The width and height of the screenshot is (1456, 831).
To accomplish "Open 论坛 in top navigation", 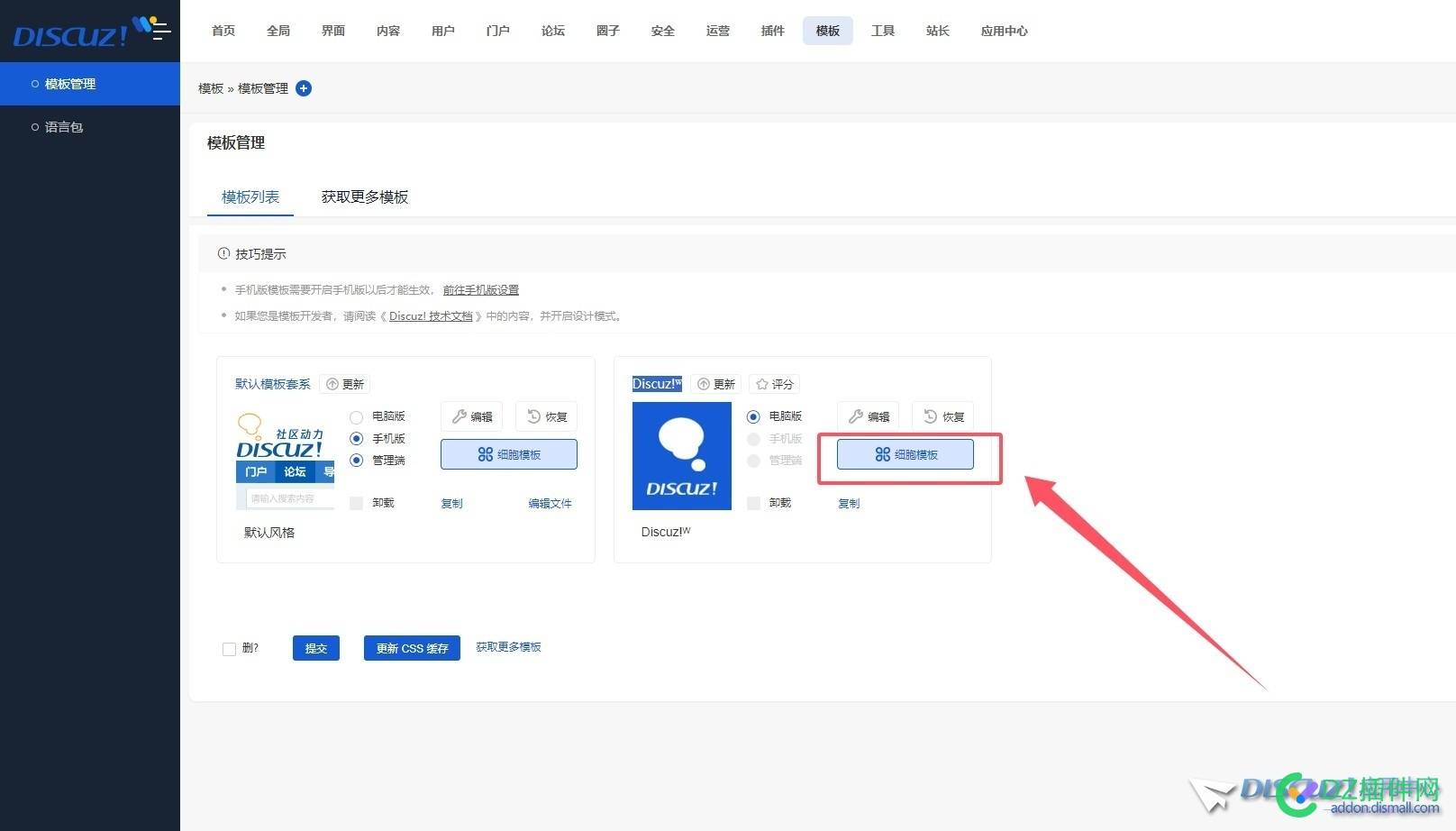I will (553, 31).
